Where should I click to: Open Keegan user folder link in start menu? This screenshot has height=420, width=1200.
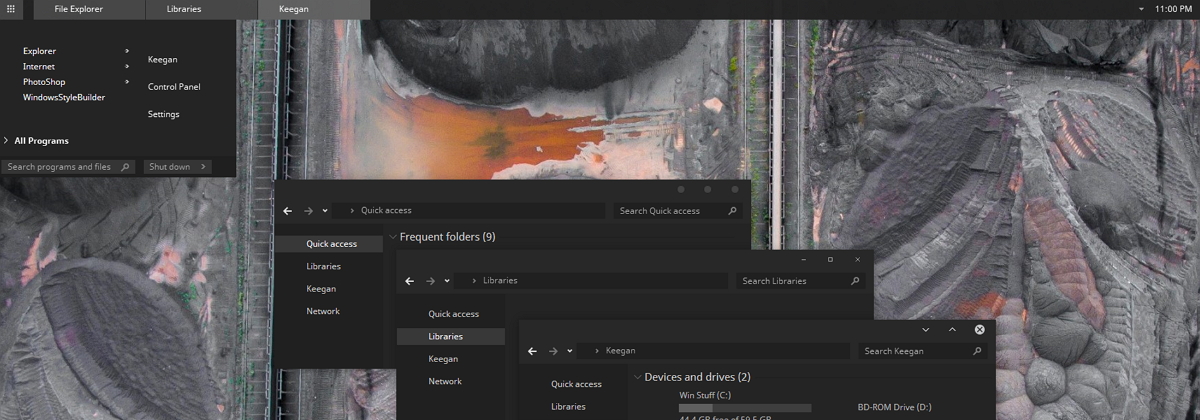coord(163,60)
